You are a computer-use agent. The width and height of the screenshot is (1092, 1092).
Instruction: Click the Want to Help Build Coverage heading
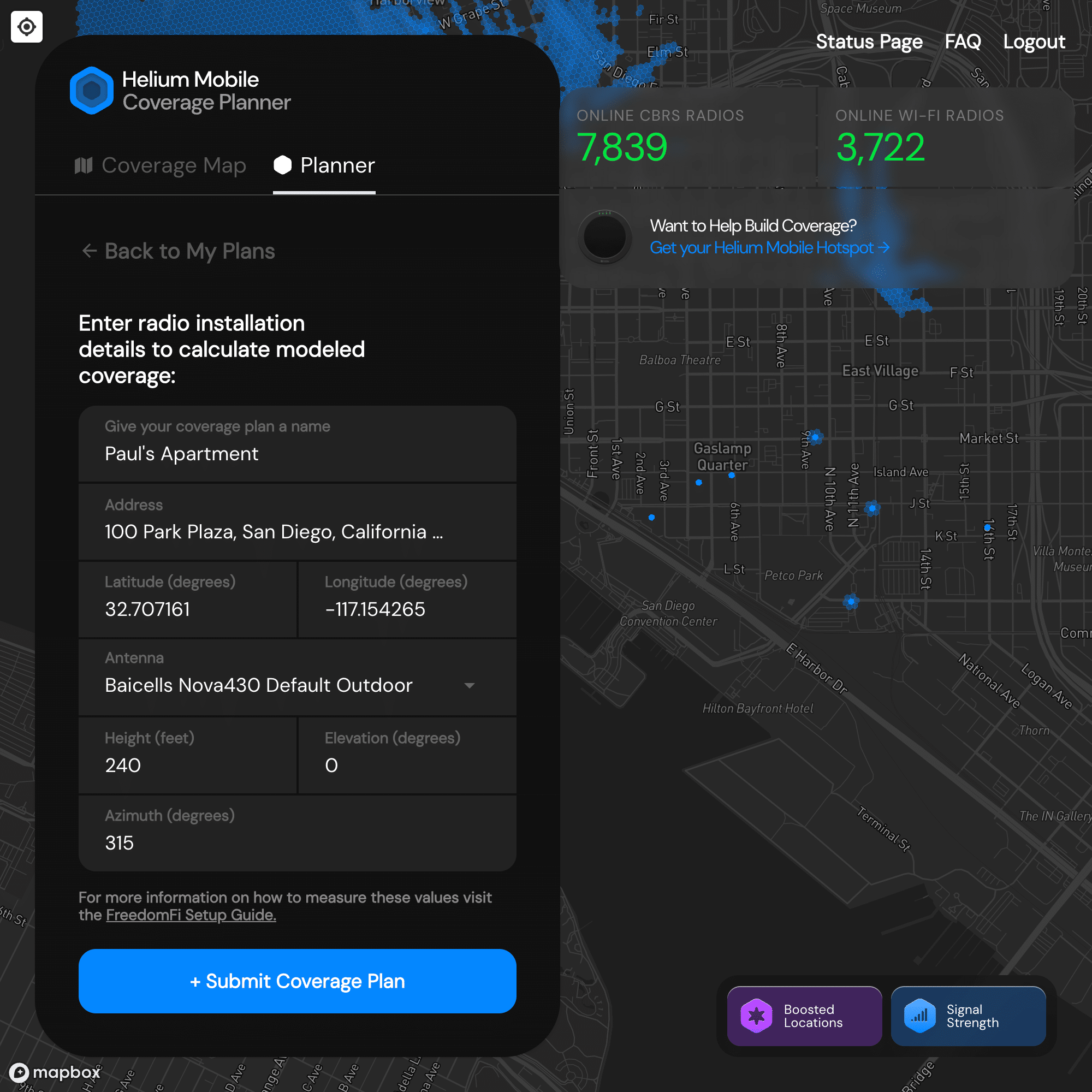coord(753,225)
